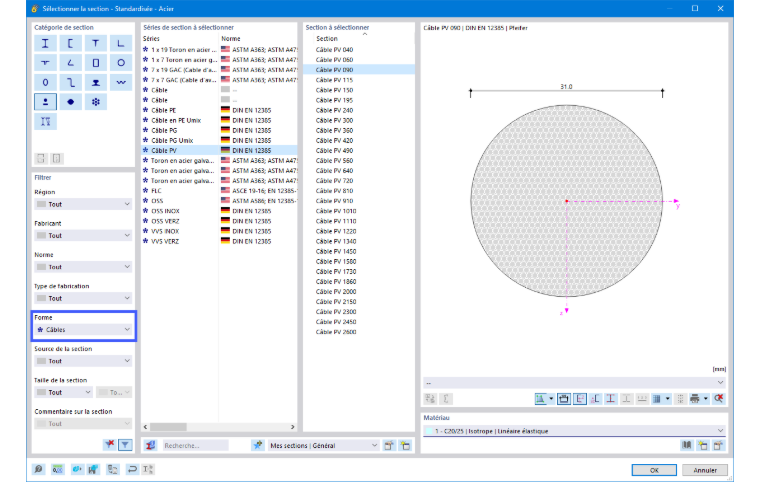
Task: Create new material with starred icon
Action: coord(703,445)
